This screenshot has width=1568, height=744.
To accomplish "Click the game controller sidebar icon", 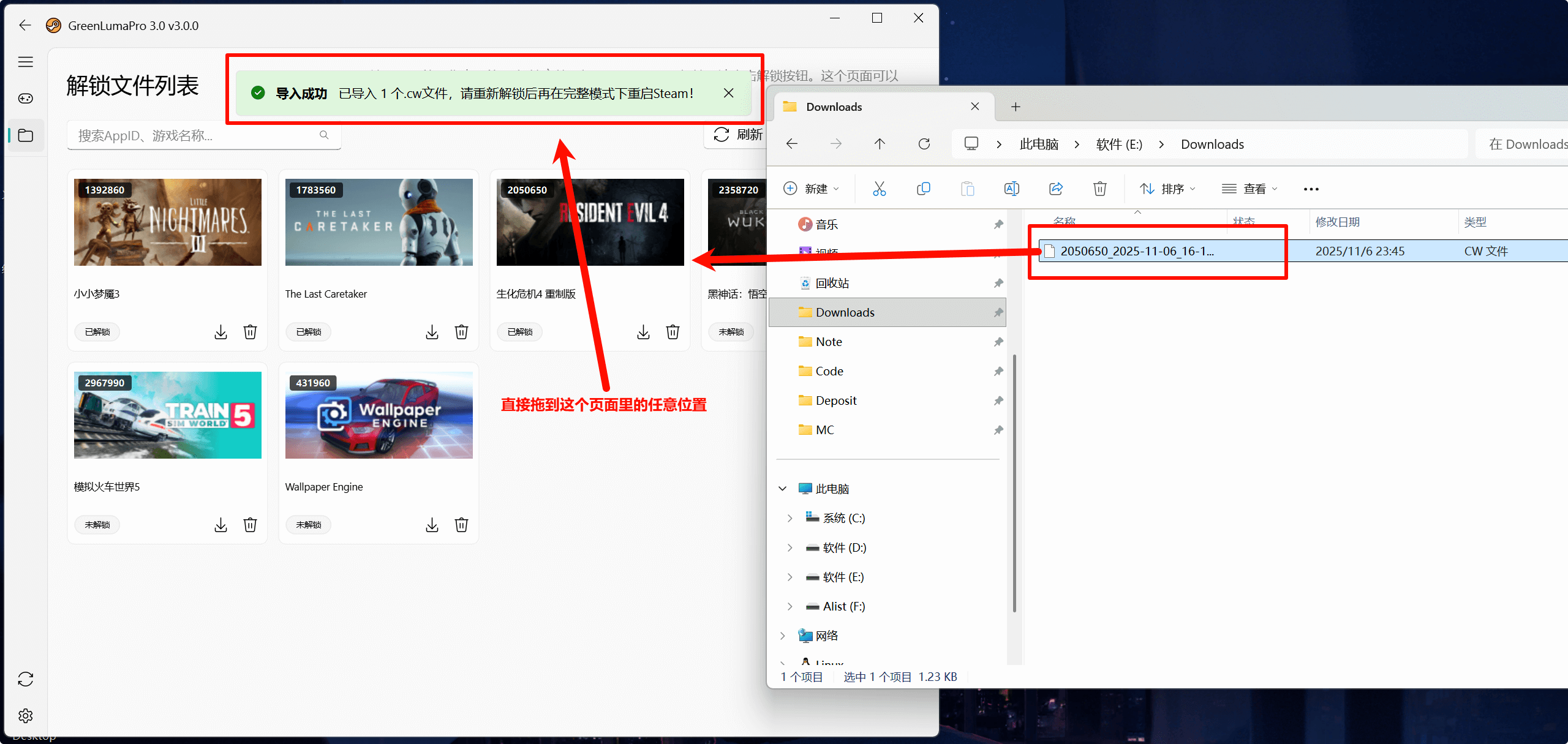I will [x=26, y=99].
